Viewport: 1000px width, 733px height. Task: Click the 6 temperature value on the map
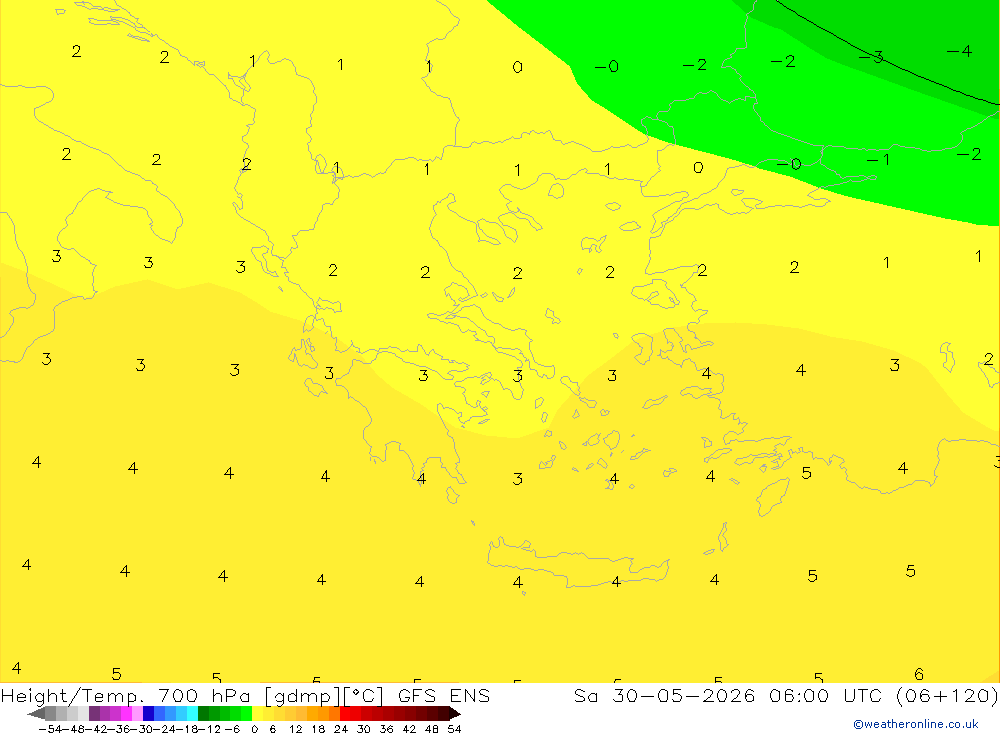919,674
